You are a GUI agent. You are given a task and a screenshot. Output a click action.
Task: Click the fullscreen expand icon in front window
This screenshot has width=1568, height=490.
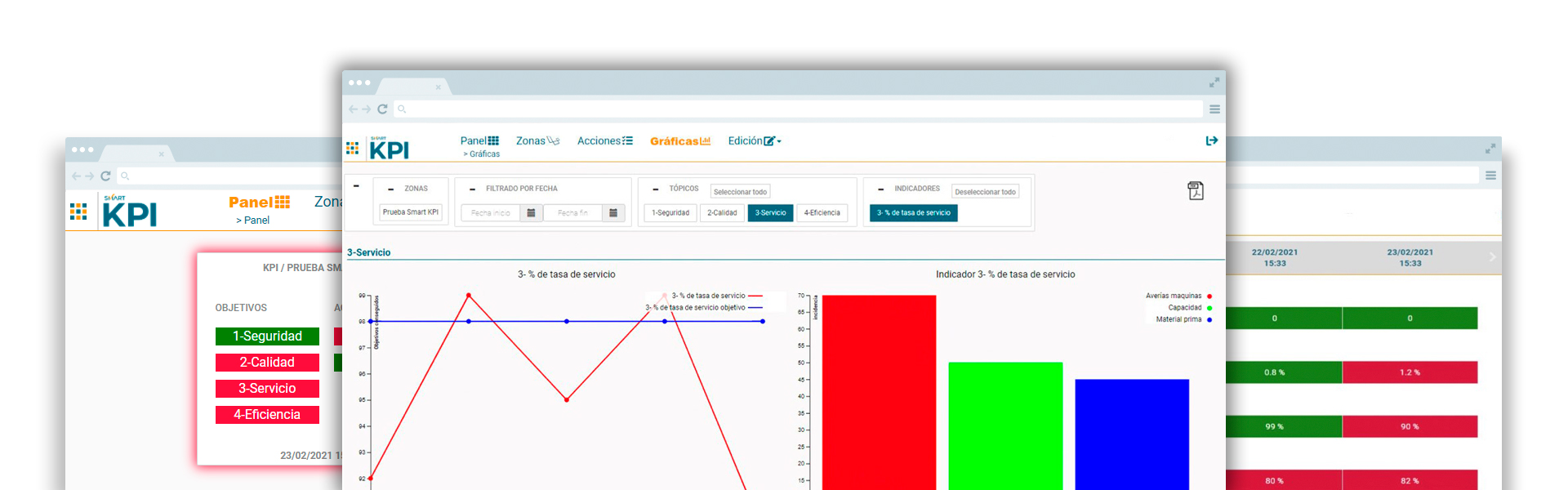[1214, 82]
